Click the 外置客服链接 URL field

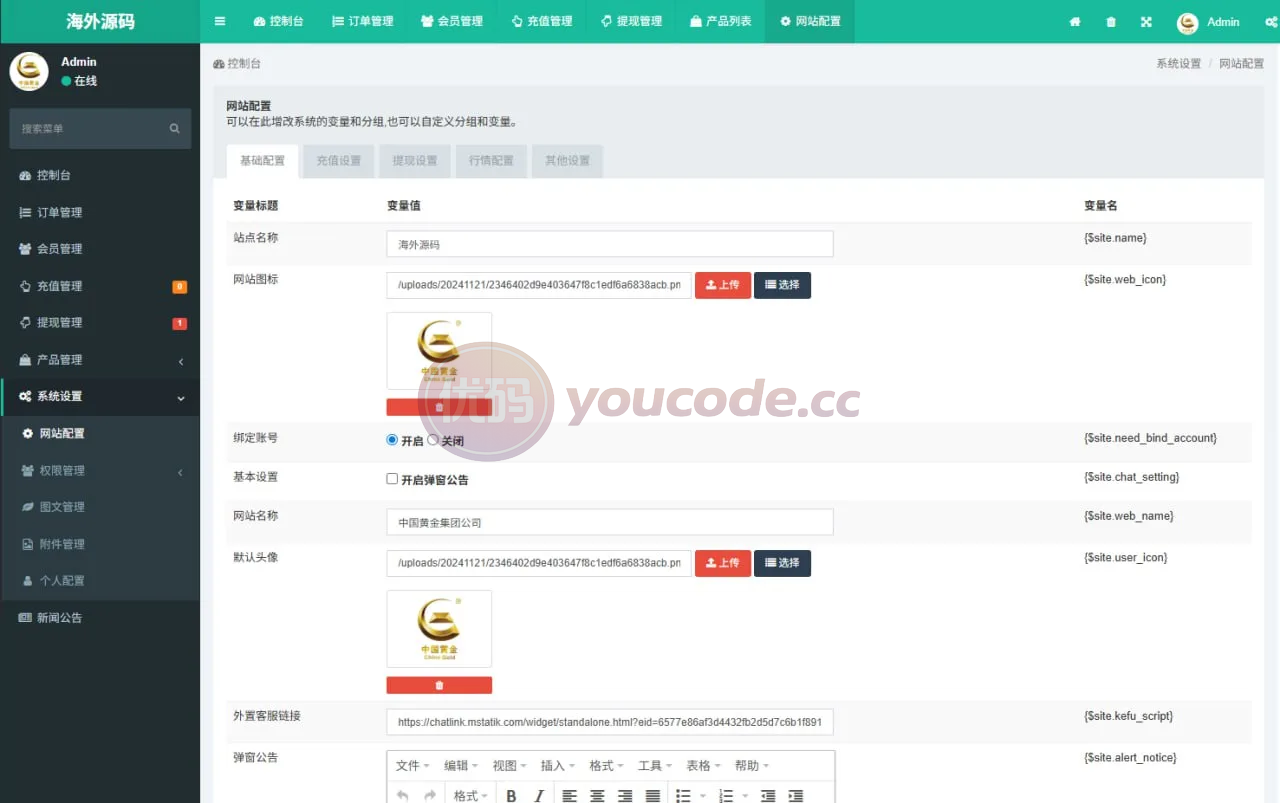[610, 722]
